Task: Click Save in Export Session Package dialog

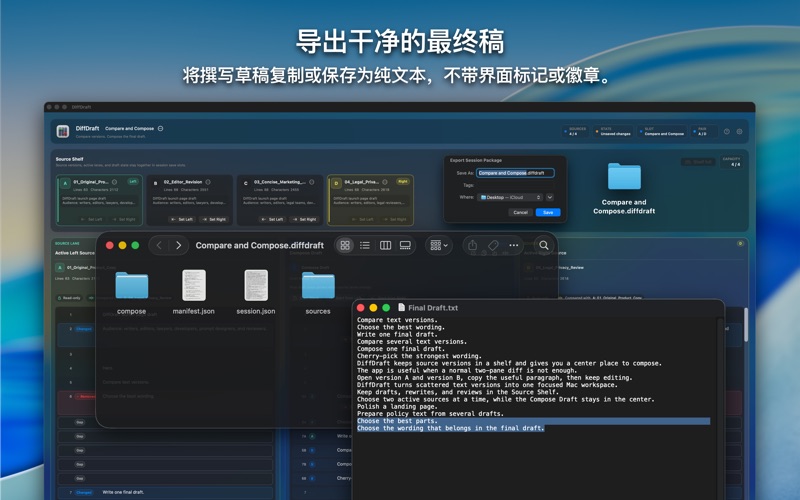Action: coord(548,212)
